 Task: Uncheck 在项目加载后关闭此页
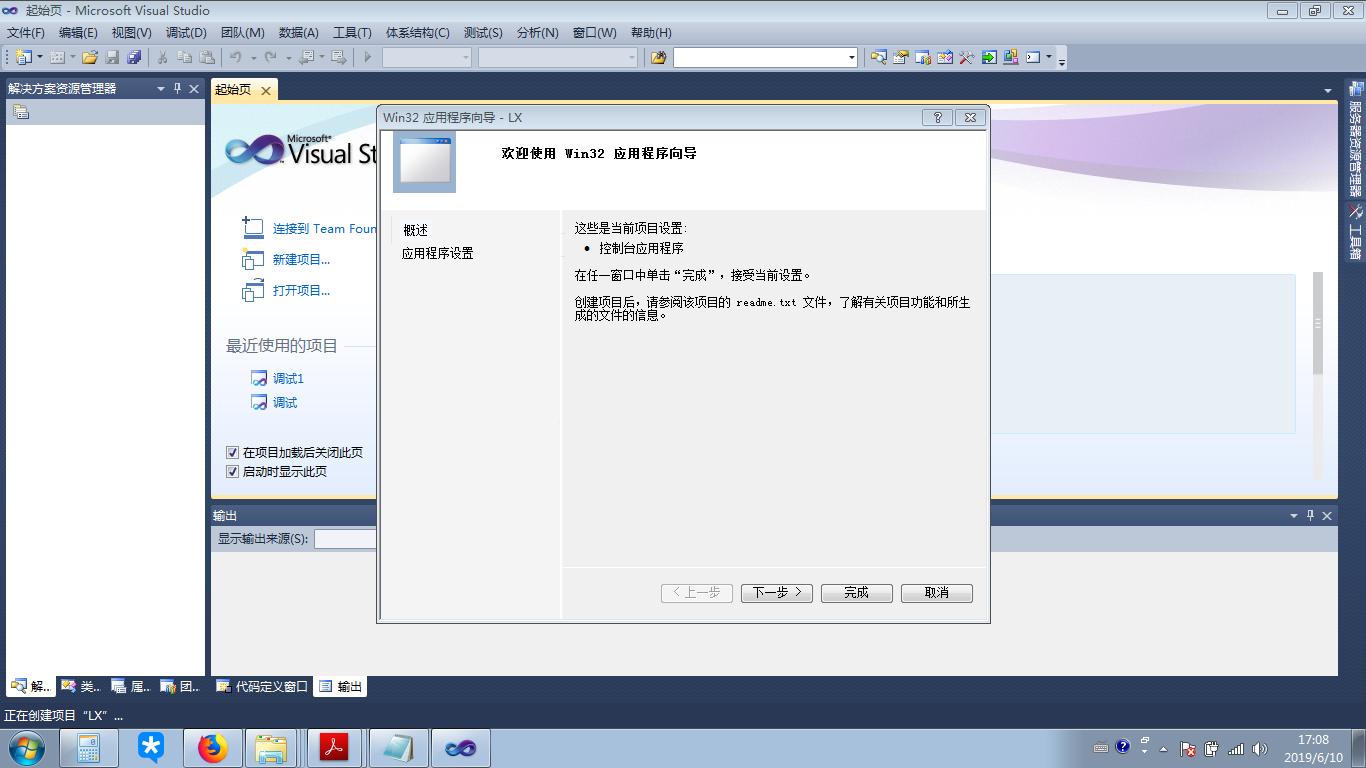click(x=232, y=452)
